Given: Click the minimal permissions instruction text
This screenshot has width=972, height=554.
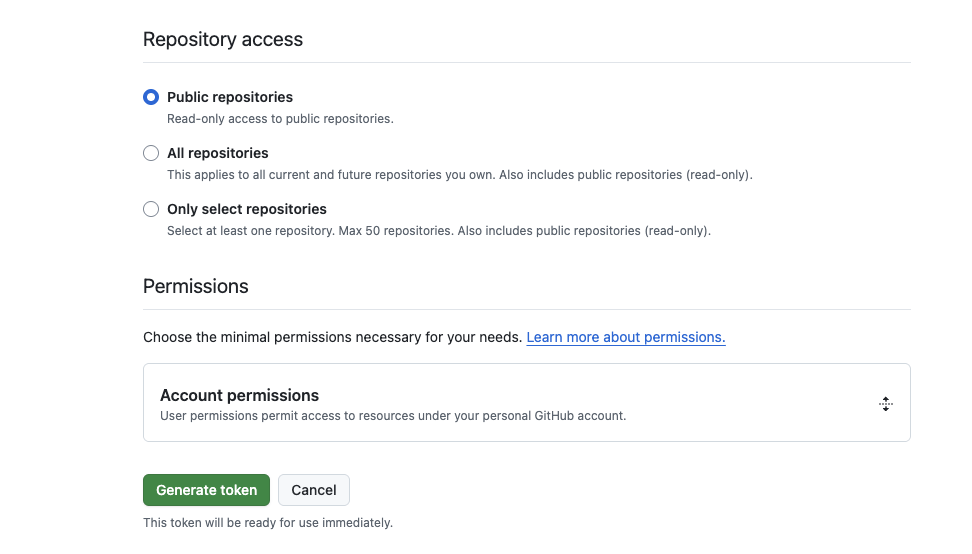Looking at the screenshot, I should coord(332,337).
